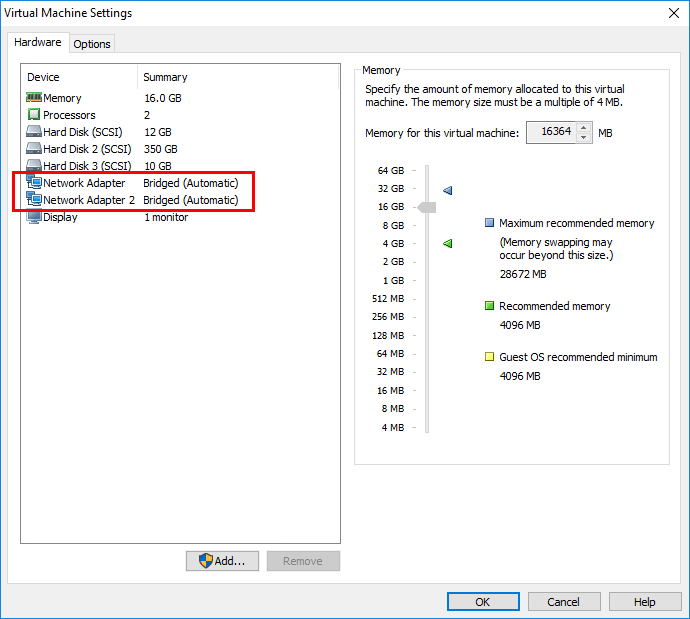This screenshot has width=690, height=619.
Task: Click the 64 GB slider label
Action: [x=390, y=170]
